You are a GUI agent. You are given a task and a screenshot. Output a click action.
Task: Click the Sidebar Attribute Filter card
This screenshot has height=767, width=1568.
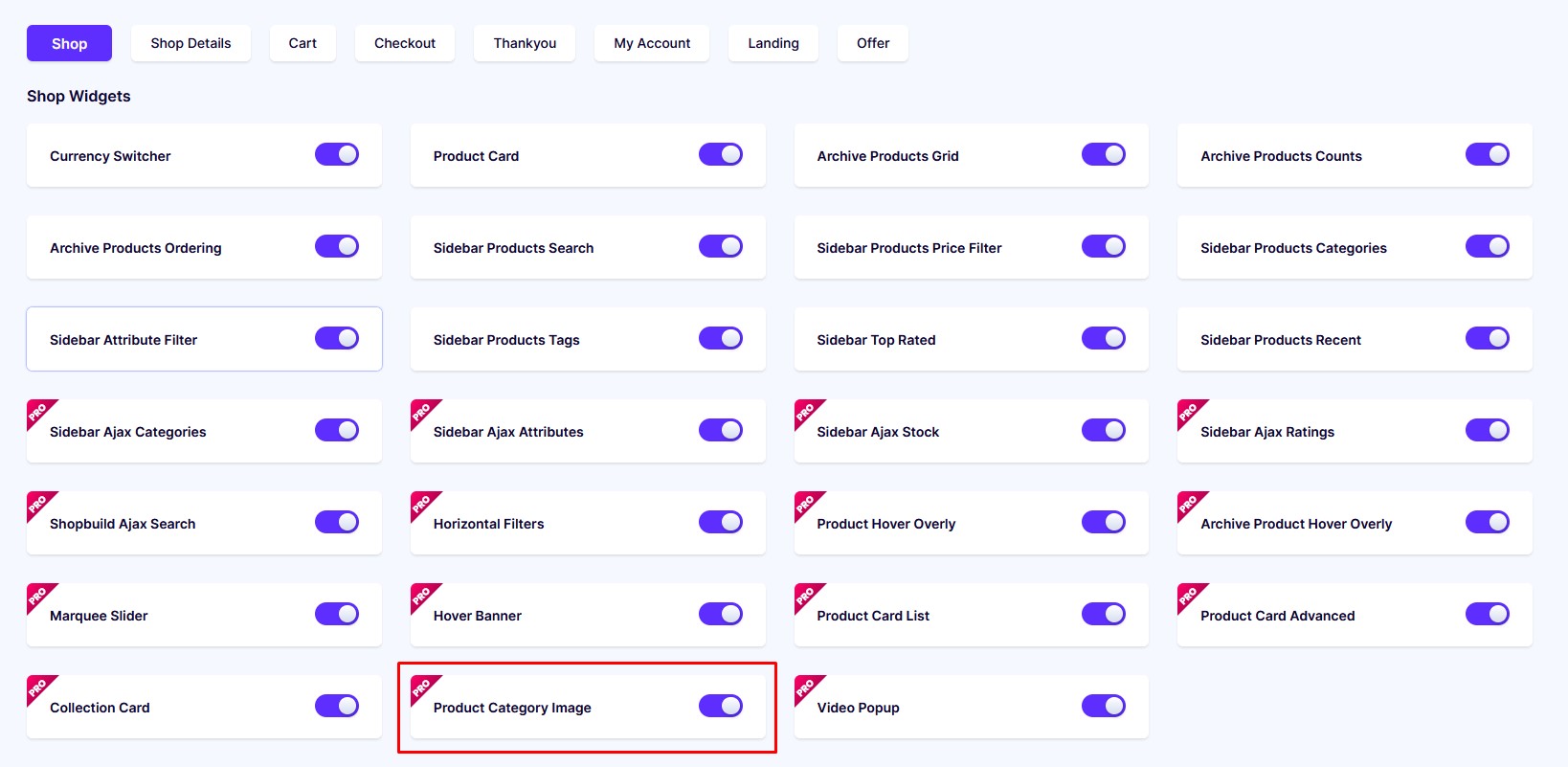pyautogui.click(x=204, y=339)
